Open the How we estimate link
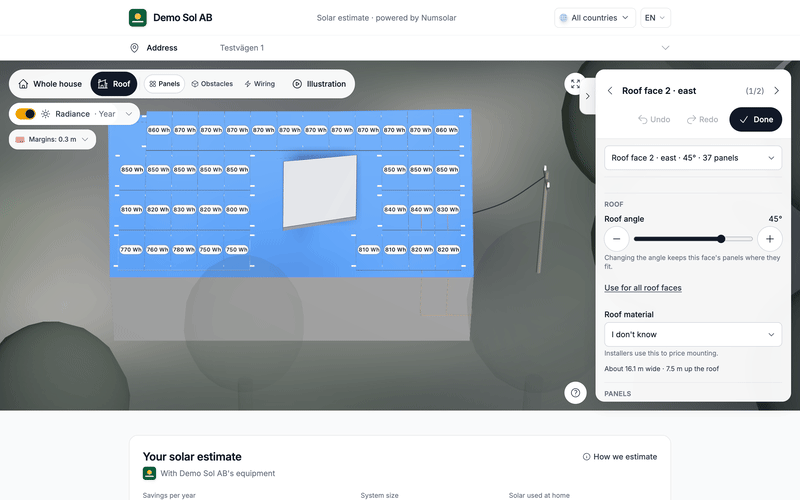 tap(620, 457)
